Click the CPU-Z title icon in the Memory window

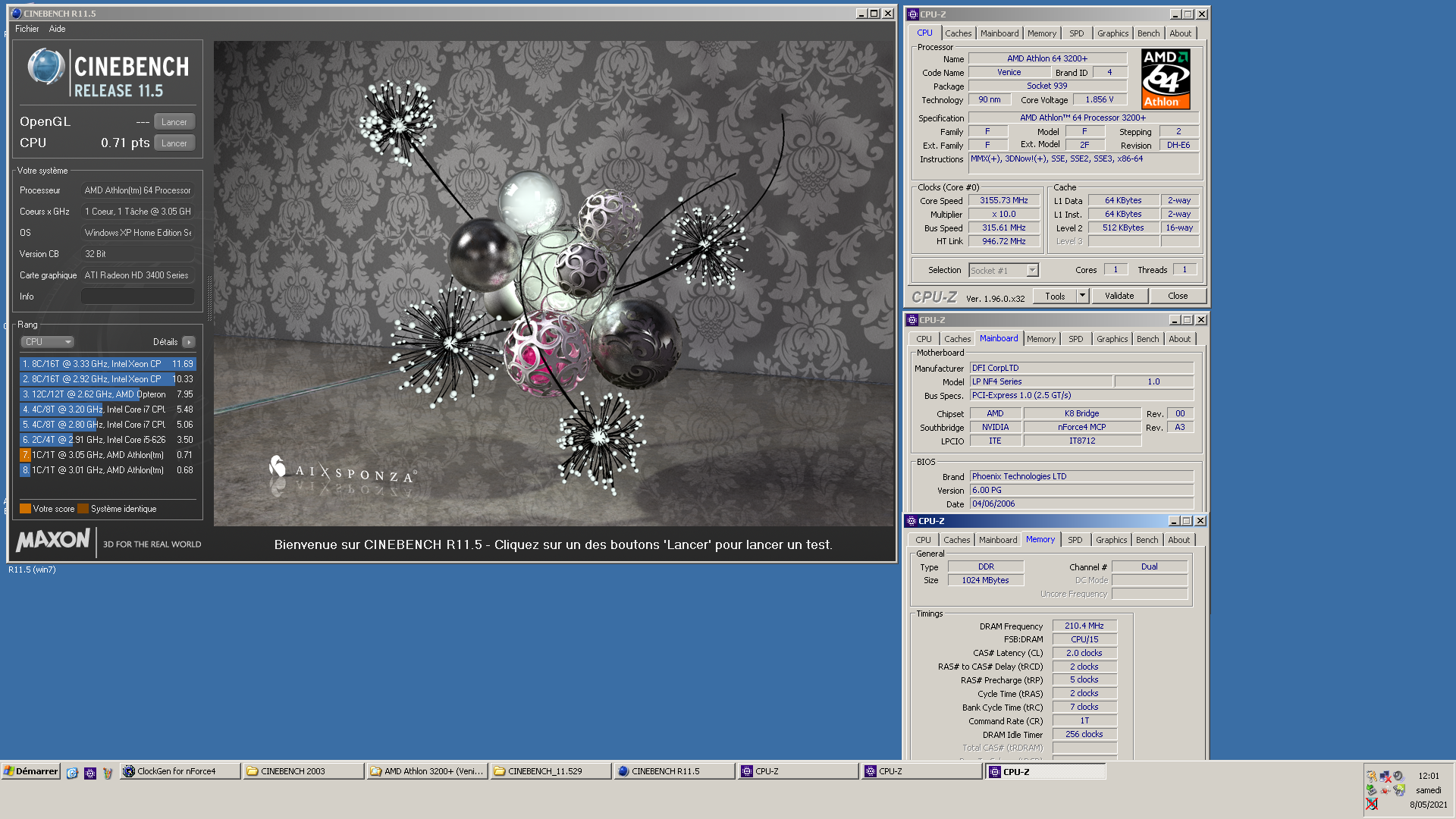click(912, 521)
